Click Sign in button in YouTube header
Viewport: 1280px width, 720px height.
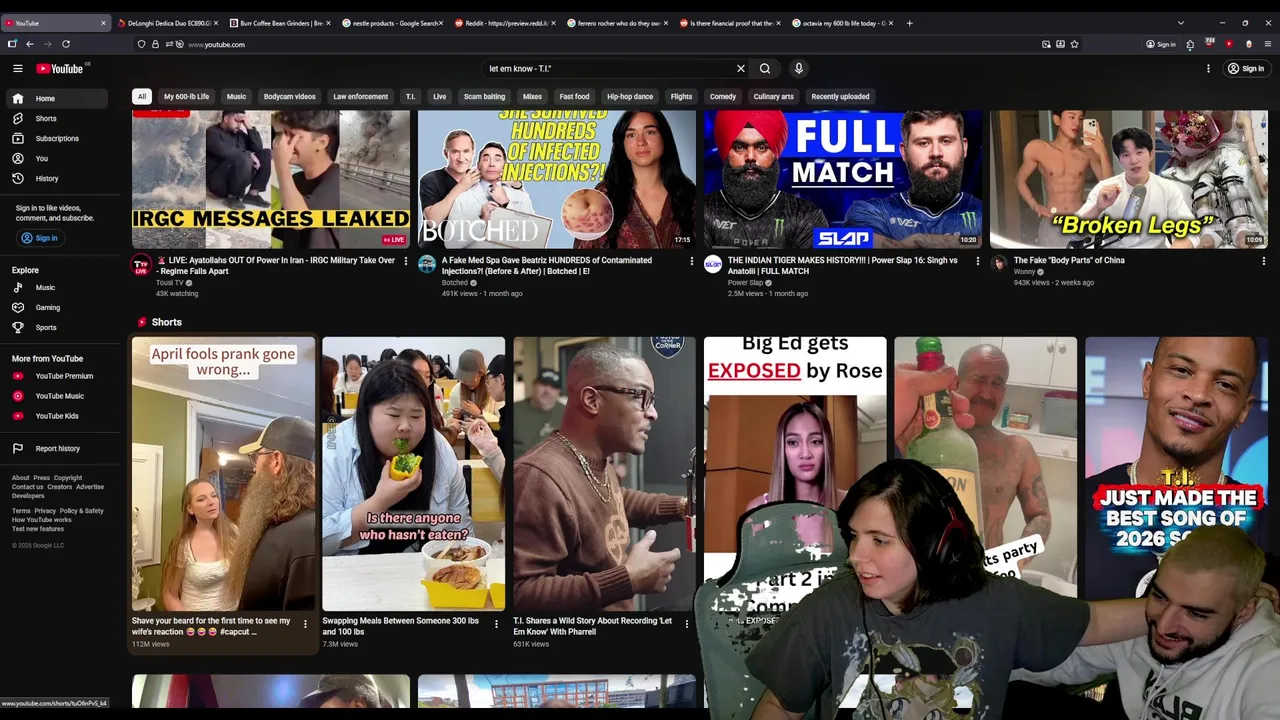[x=1246, y=69]
